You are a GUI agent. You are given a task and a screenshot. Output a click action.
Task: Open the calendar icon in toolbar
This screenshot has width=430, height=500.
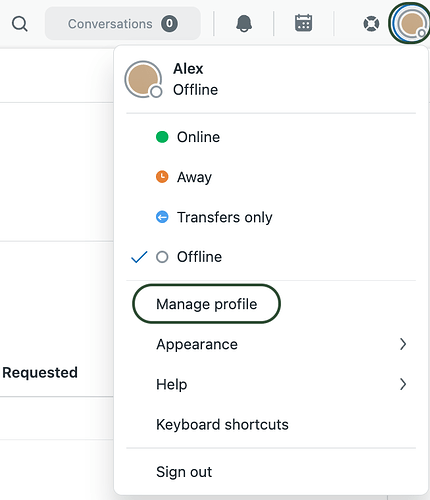(x=303, y=23)
